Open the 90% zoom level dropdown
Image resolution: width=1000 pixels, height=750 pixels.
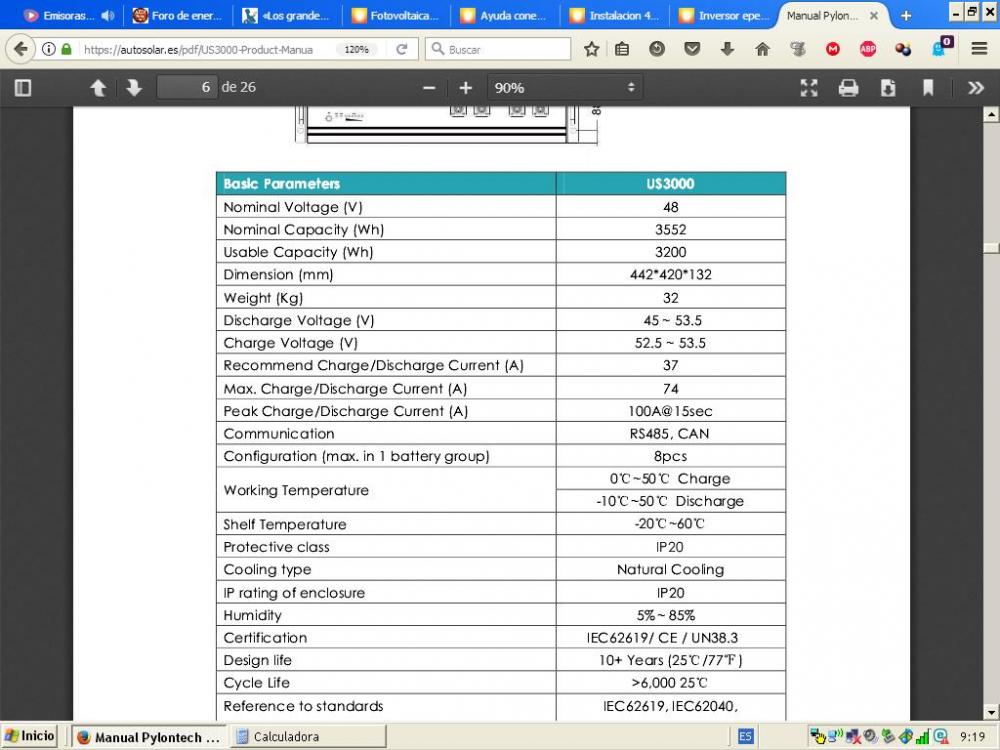point(565,88)
